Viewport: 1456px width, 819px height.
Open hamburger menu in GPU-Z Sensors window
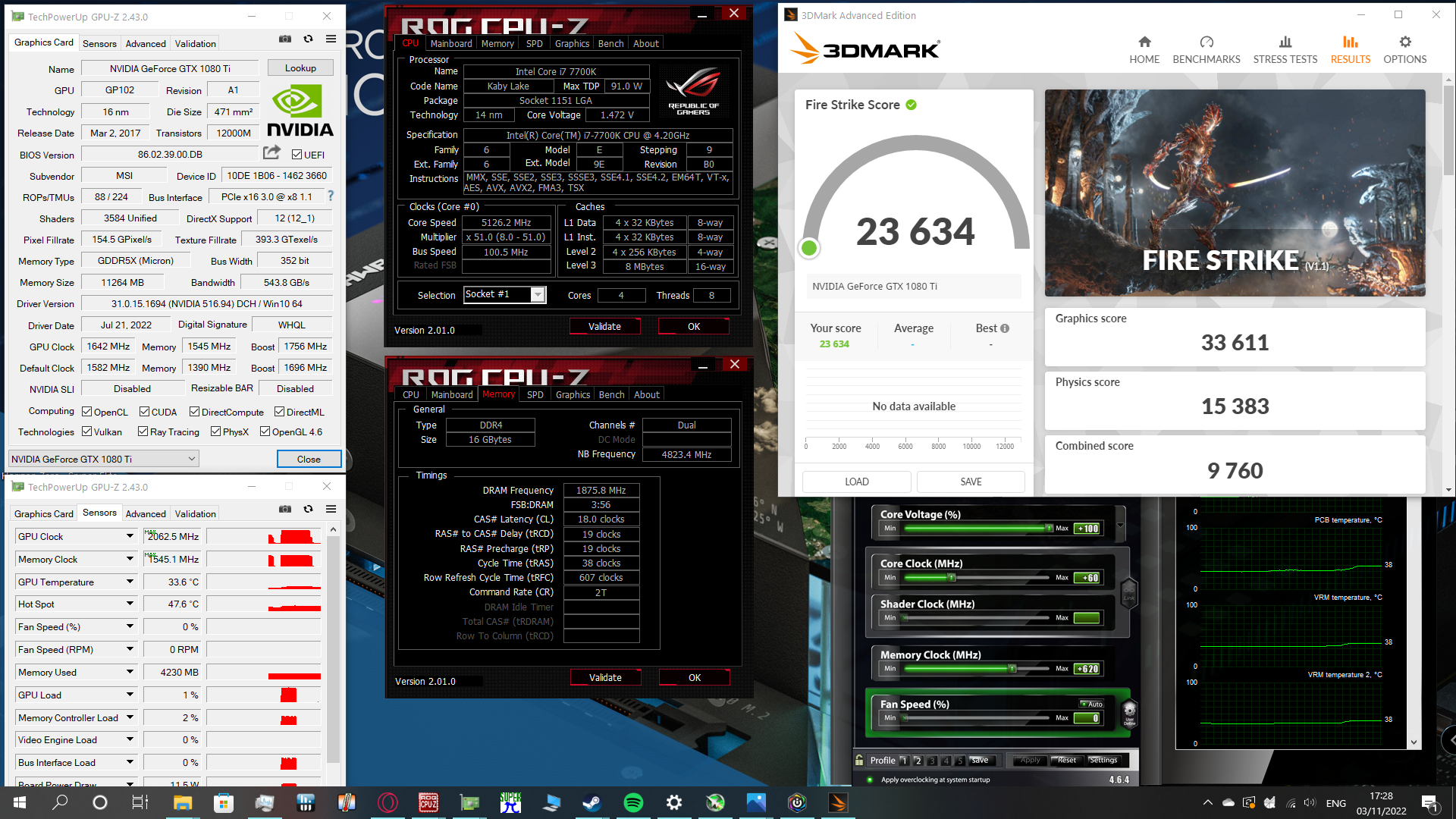coord(331,510)
